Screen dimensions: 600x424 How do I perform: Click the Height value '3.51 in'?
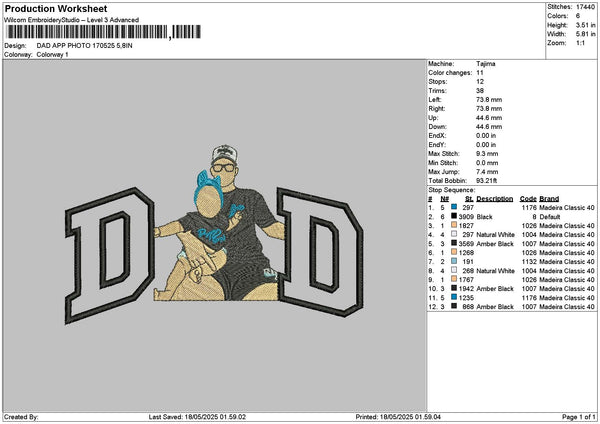click(585, 25)
